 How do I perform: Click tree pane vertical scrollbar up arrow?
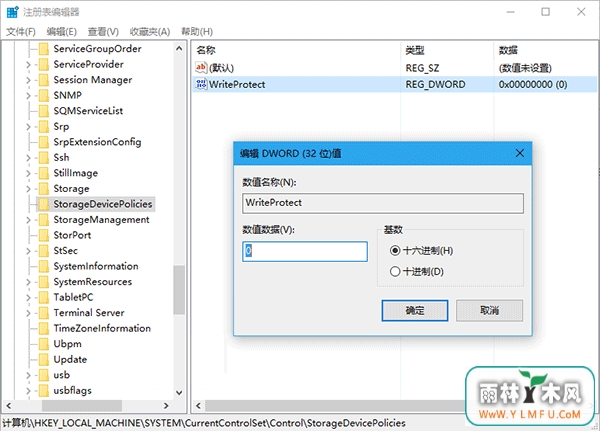click(179, 49)
